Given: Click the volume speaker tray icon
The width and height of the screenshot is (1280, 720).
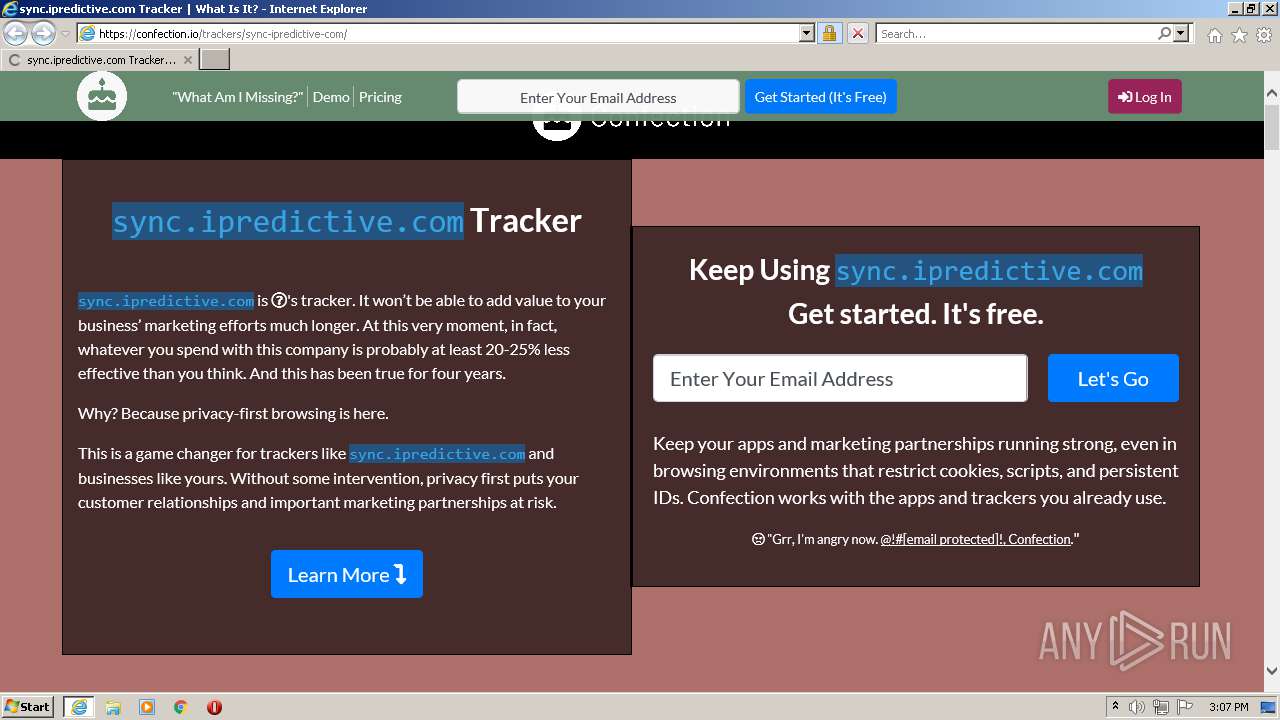Looking at the screenshot, I should pyautogui.click(x=1137, y=707).
